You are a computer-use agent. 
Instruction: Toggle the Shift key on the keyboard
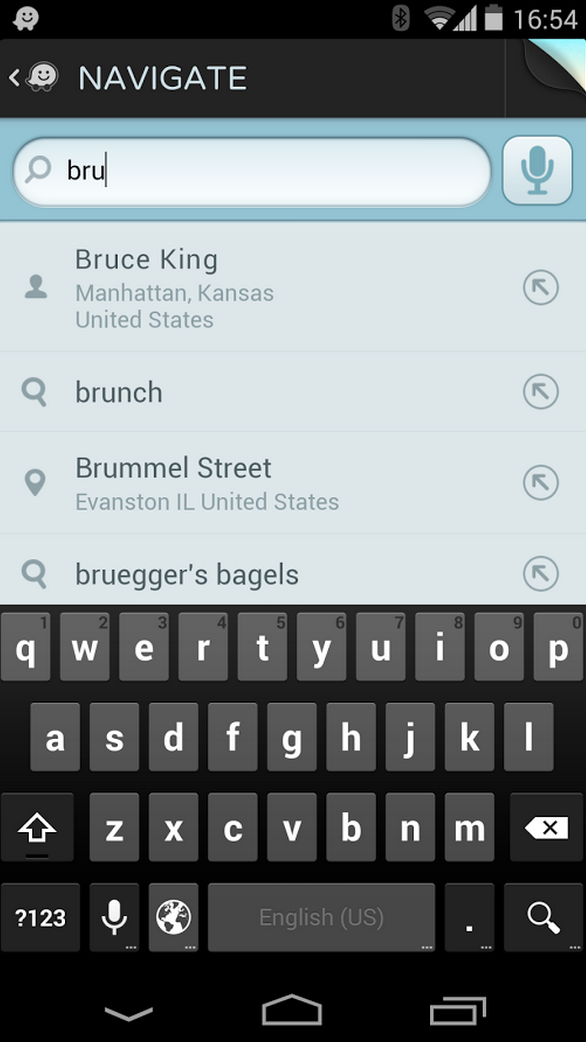37,828
